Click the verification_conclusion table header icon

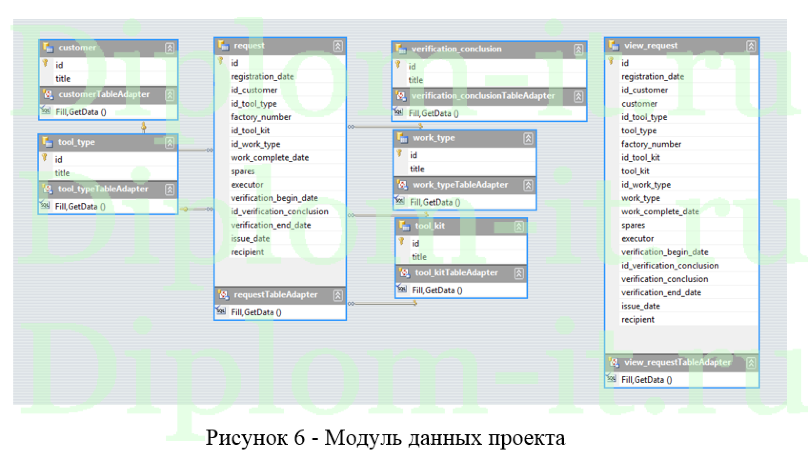pos(399,49)
